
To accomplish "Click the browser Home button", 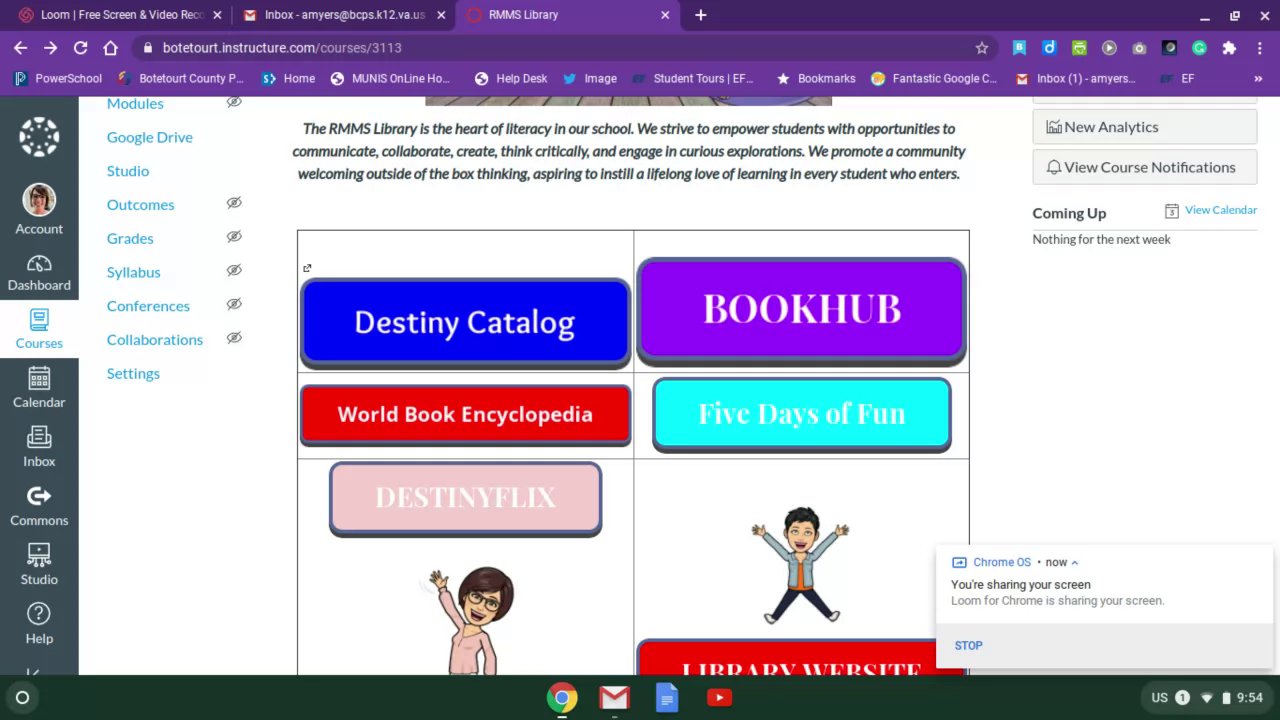I will (110, 48).
